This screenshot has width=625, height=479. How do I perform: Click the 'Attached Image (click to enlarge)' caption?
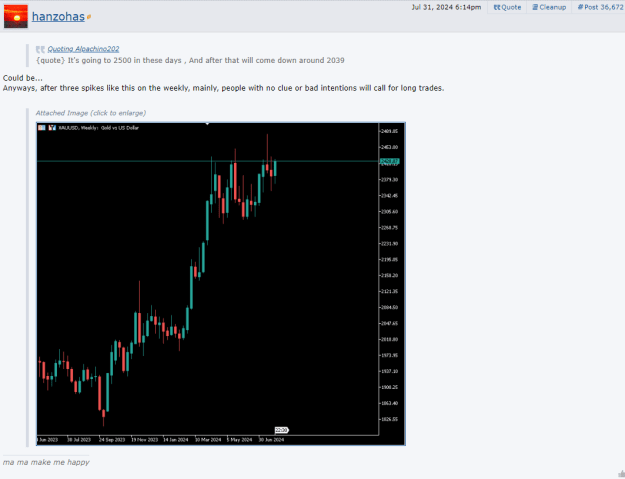[x=91, y=113]
